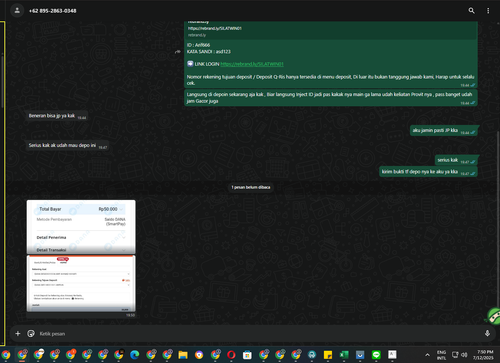Focus the 'Ketik pesan' message field

[x=257, y=333]
